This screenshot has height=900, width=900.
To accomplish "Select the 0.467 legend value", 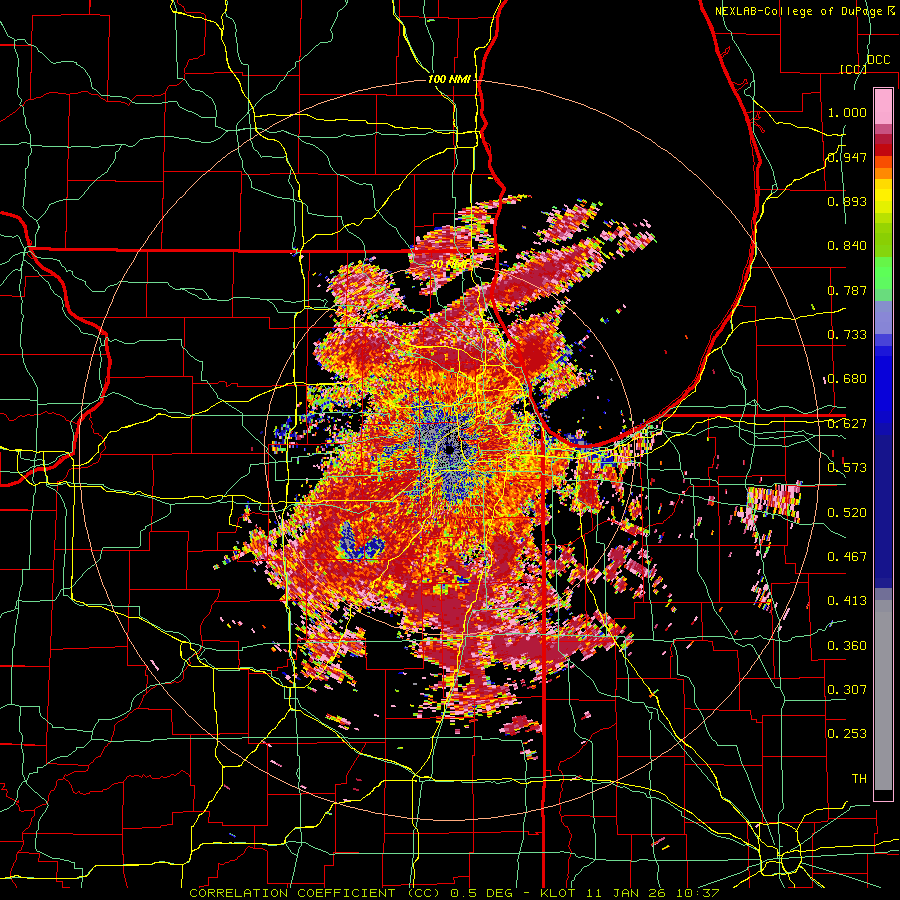I will point(847,557).
